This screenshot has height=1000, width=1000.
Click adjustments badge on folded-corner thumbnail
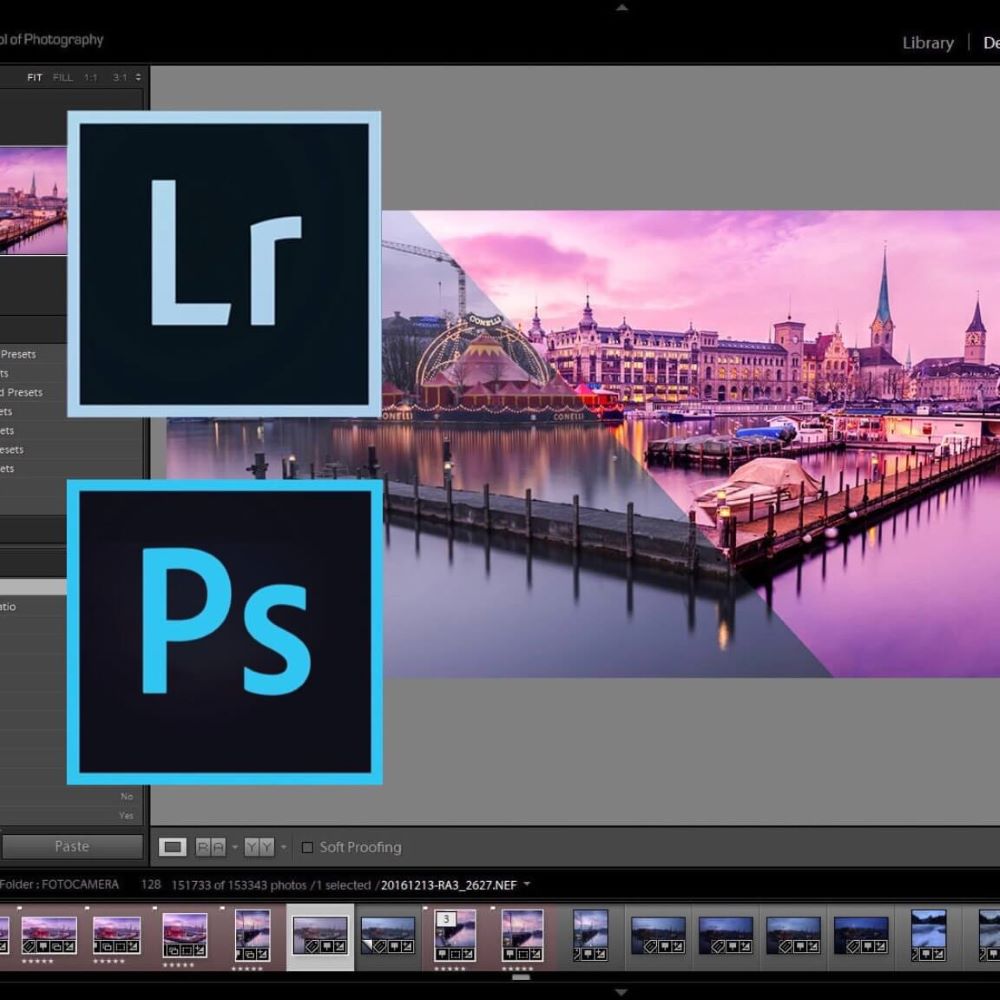tap(408, 947)
